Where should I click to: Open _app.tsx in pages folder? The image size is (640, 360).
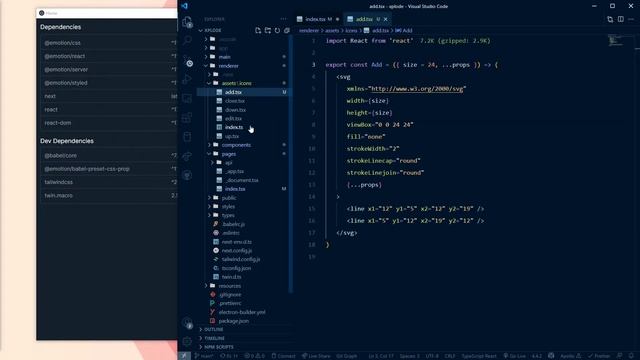click(234, 171)
